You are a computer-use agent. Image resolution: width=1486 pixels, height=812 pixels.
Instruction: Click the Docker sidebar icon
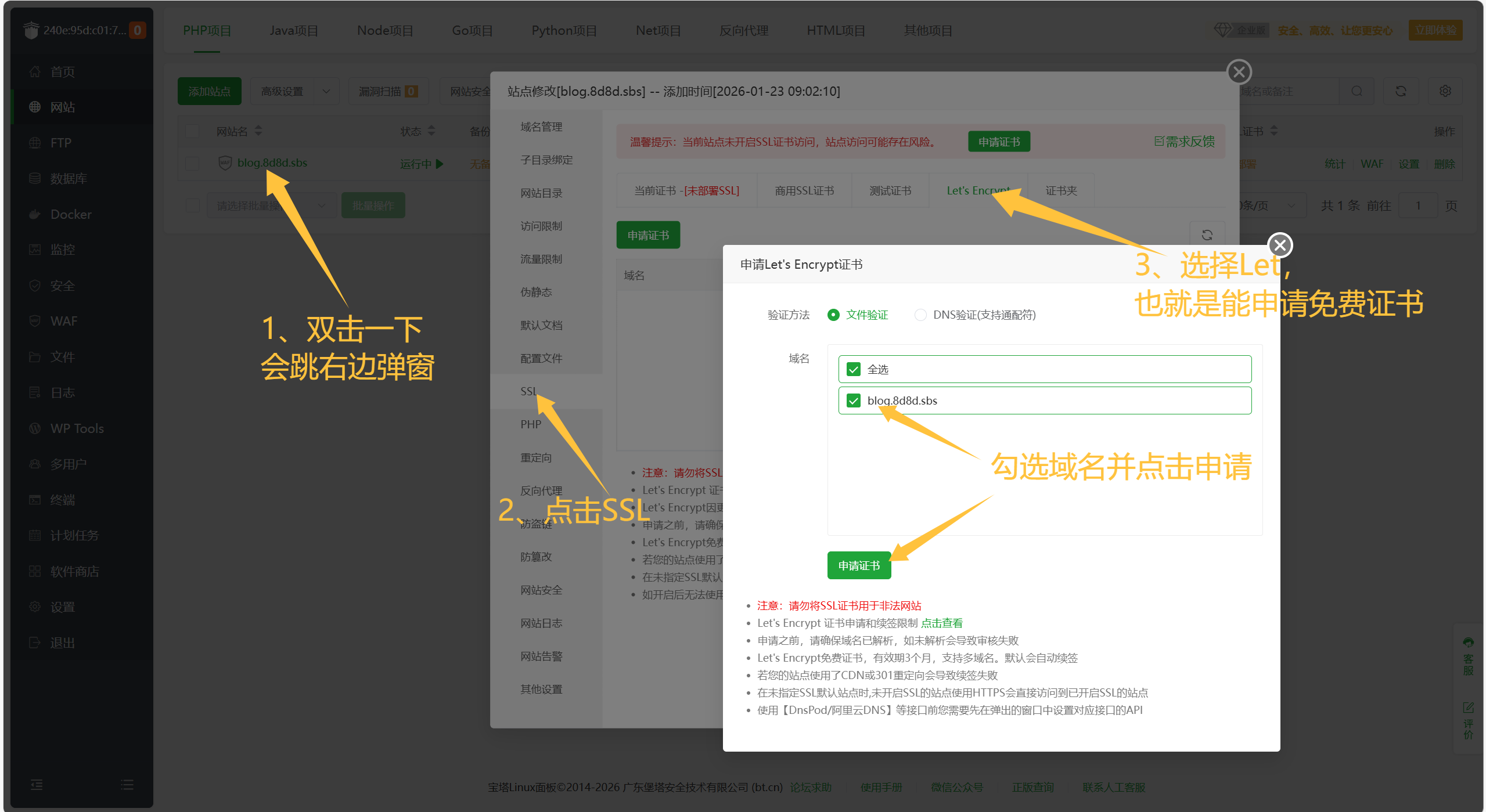point(35,214)
